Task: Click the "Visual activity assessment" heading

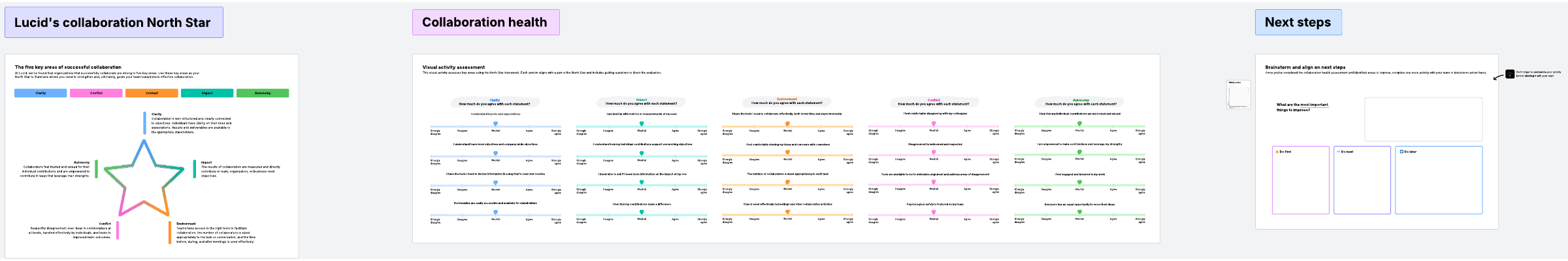Action: point(453,67)
